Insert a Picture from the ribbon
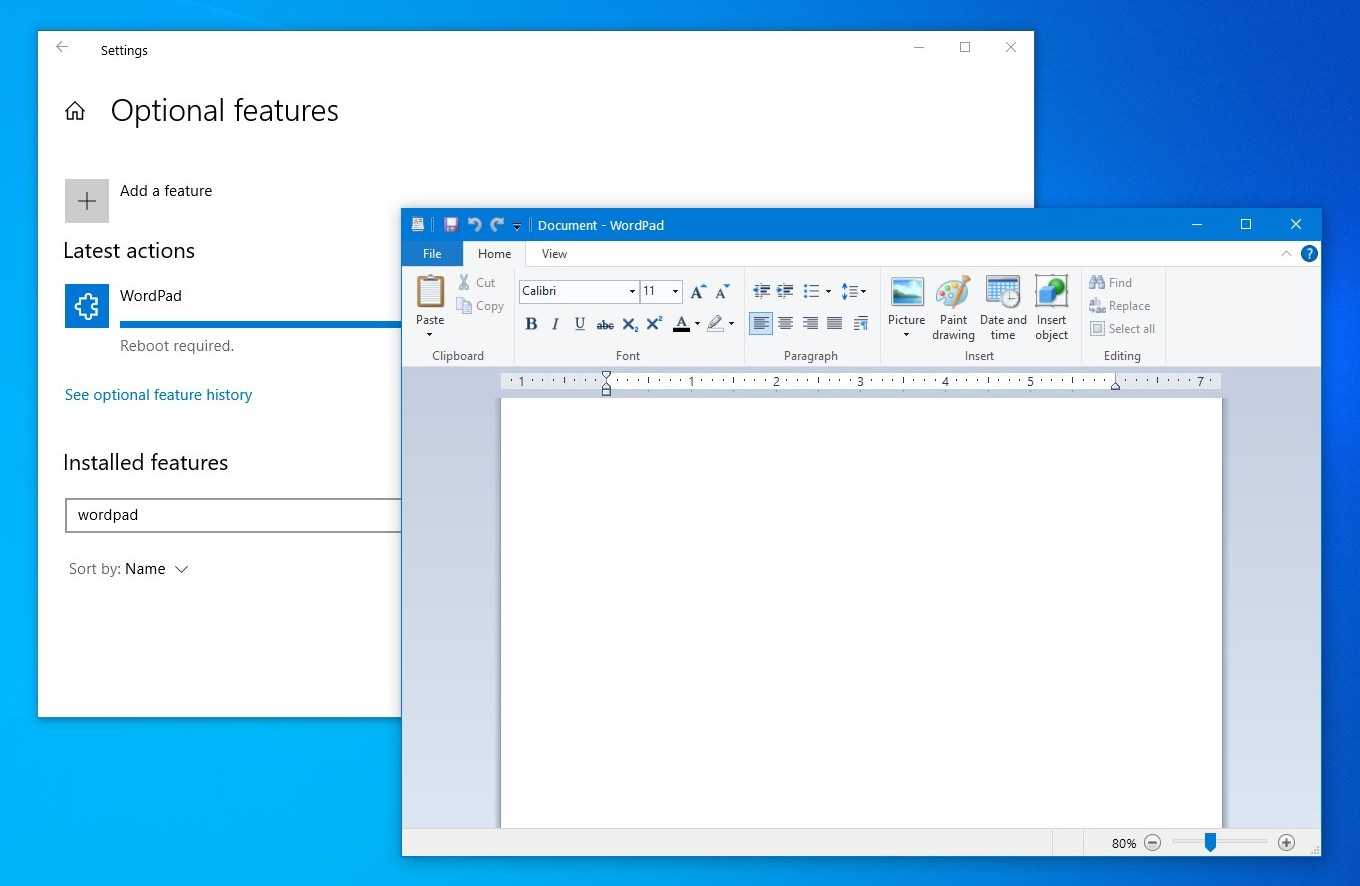 (x=906, y=293)
